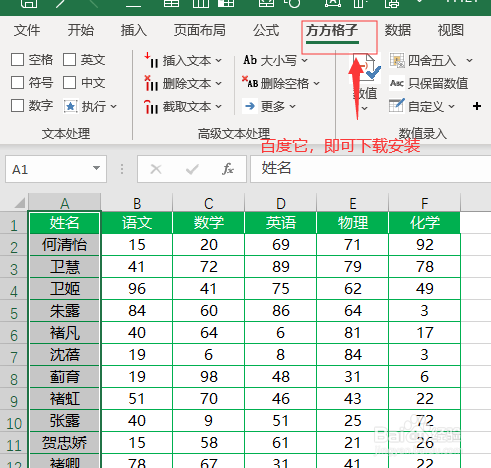Click header cell 物理
This screenshot has height=468, width=491.
(353, 223)
